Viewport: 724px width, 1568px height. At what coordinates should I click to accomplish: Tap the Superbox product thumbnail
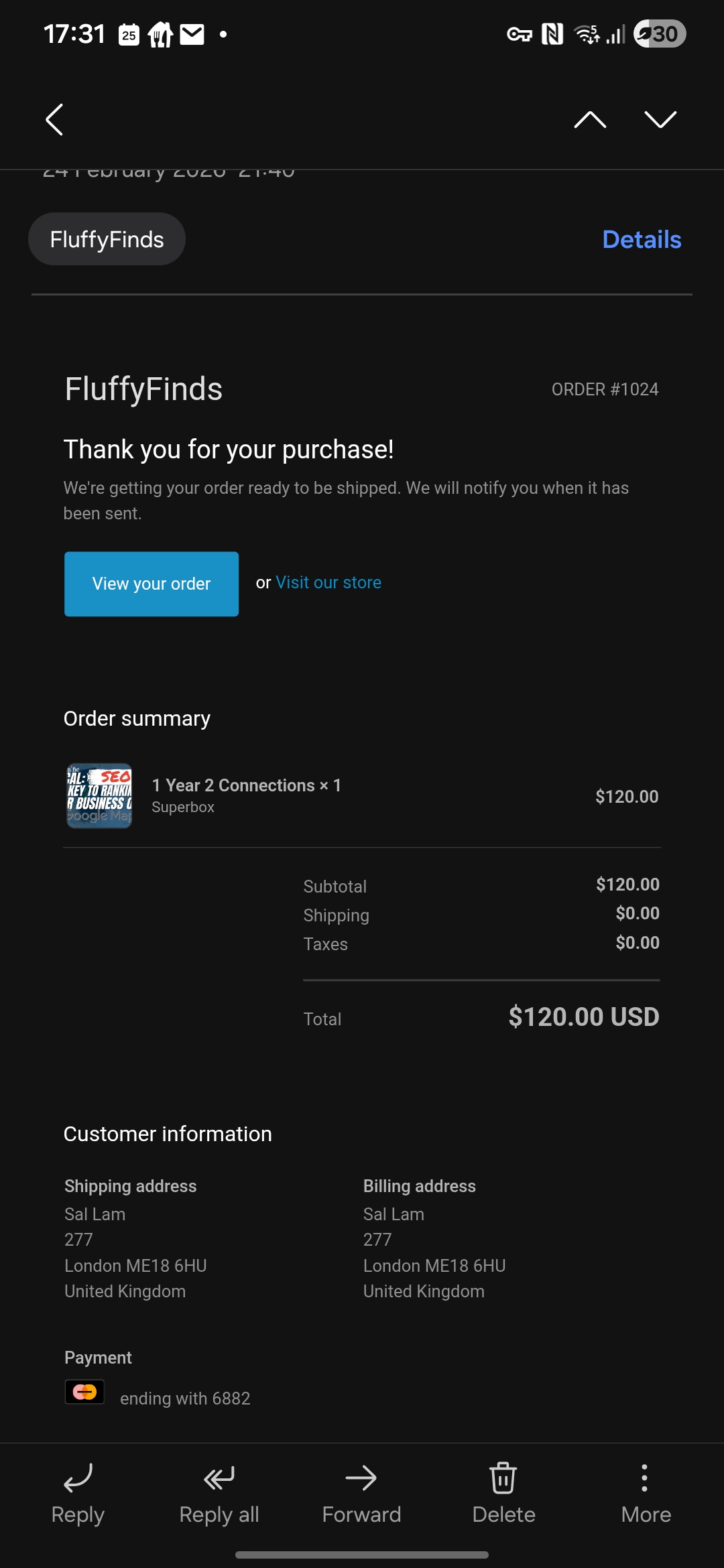99,796
